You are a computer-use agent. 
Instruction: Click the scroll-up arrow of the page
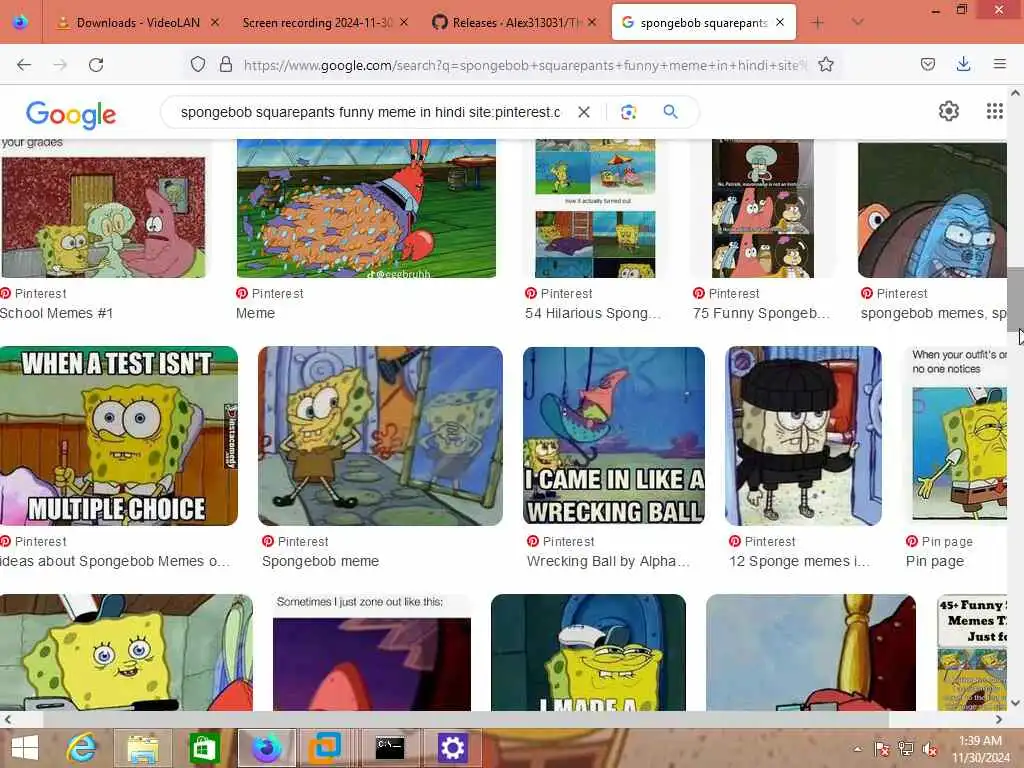[x=1015, y=93]
